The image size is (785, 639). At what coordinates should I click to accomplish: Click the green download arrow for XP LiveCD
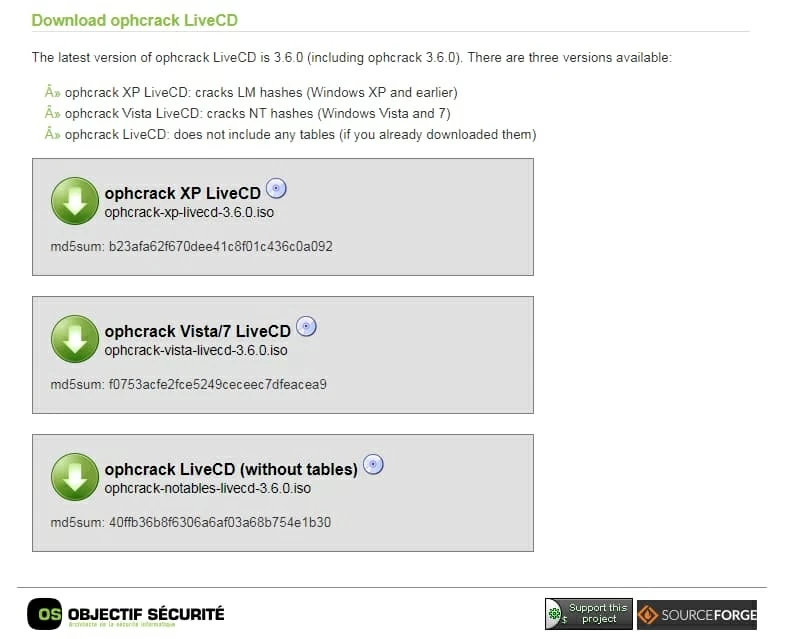tap(75, 201)
